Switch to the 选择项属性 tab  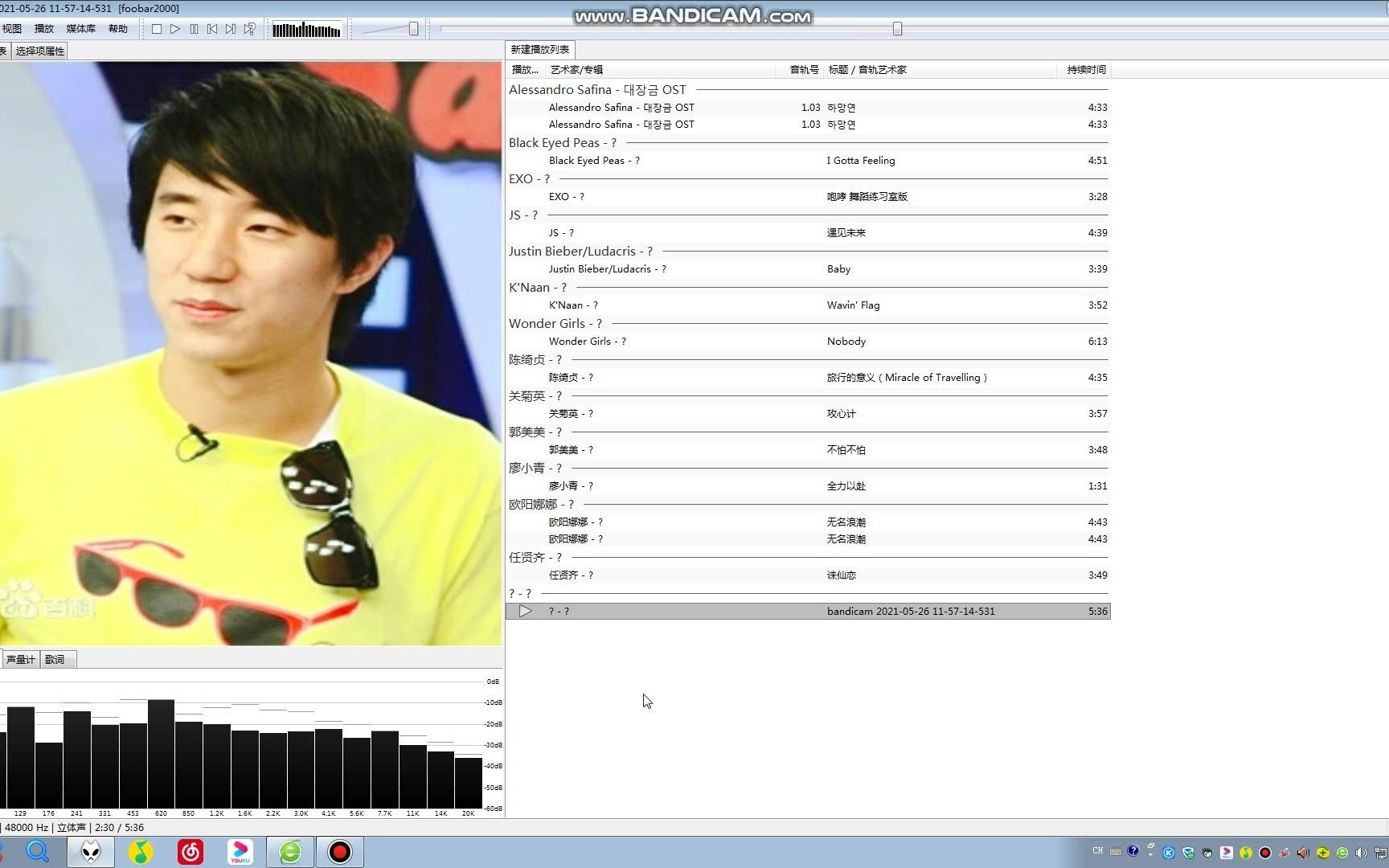39,51
